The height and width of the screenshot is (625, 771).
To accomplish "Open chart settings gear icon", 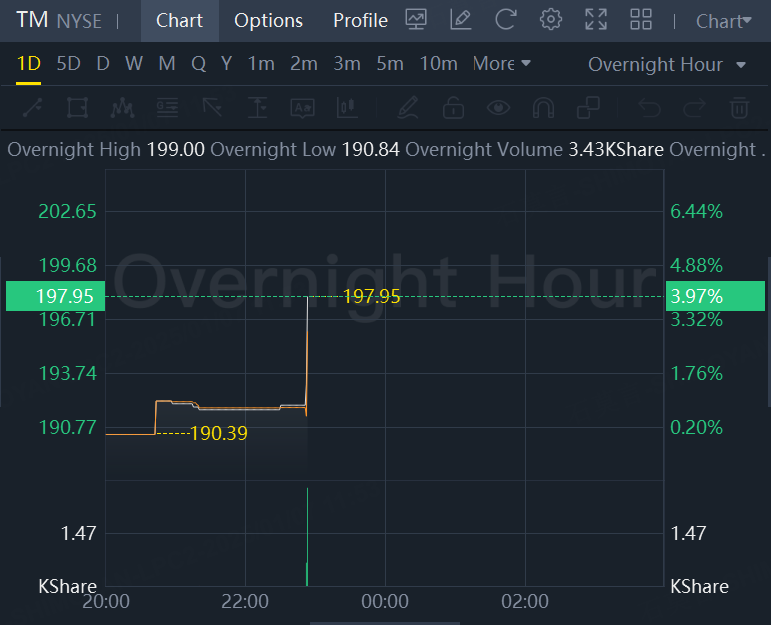I will click(x=551, y=20).
